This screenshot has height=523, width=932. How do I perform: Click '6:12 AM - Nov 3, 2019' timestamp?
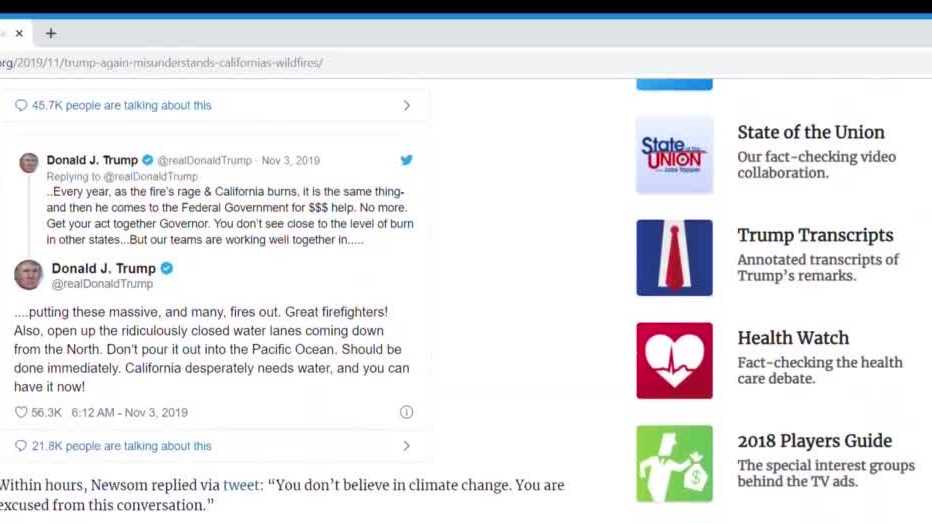pyautogui.click(x=130, y=412)
